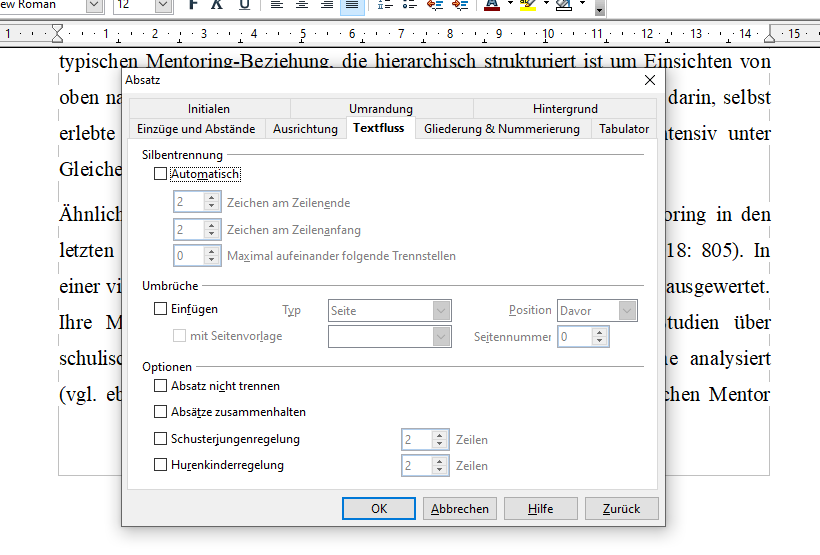Image resolution: width=820 pixels, height=555 pixels.
Task: Align text left via toolbar icon
Action: (x=277, y=5)
